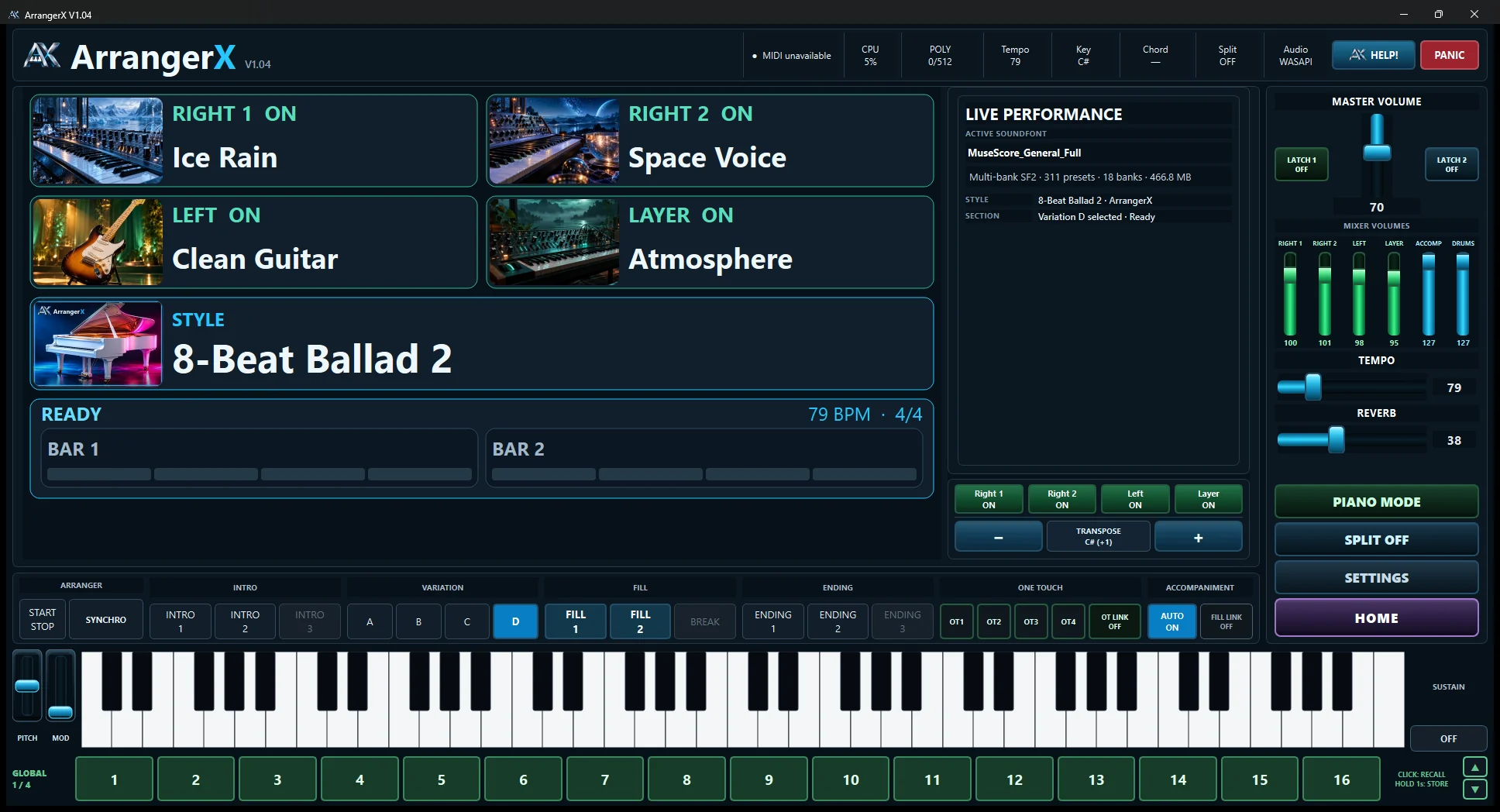Trigger FILL 2
The height and width of the screenshot is (812, 1500).
coord(640,621)
